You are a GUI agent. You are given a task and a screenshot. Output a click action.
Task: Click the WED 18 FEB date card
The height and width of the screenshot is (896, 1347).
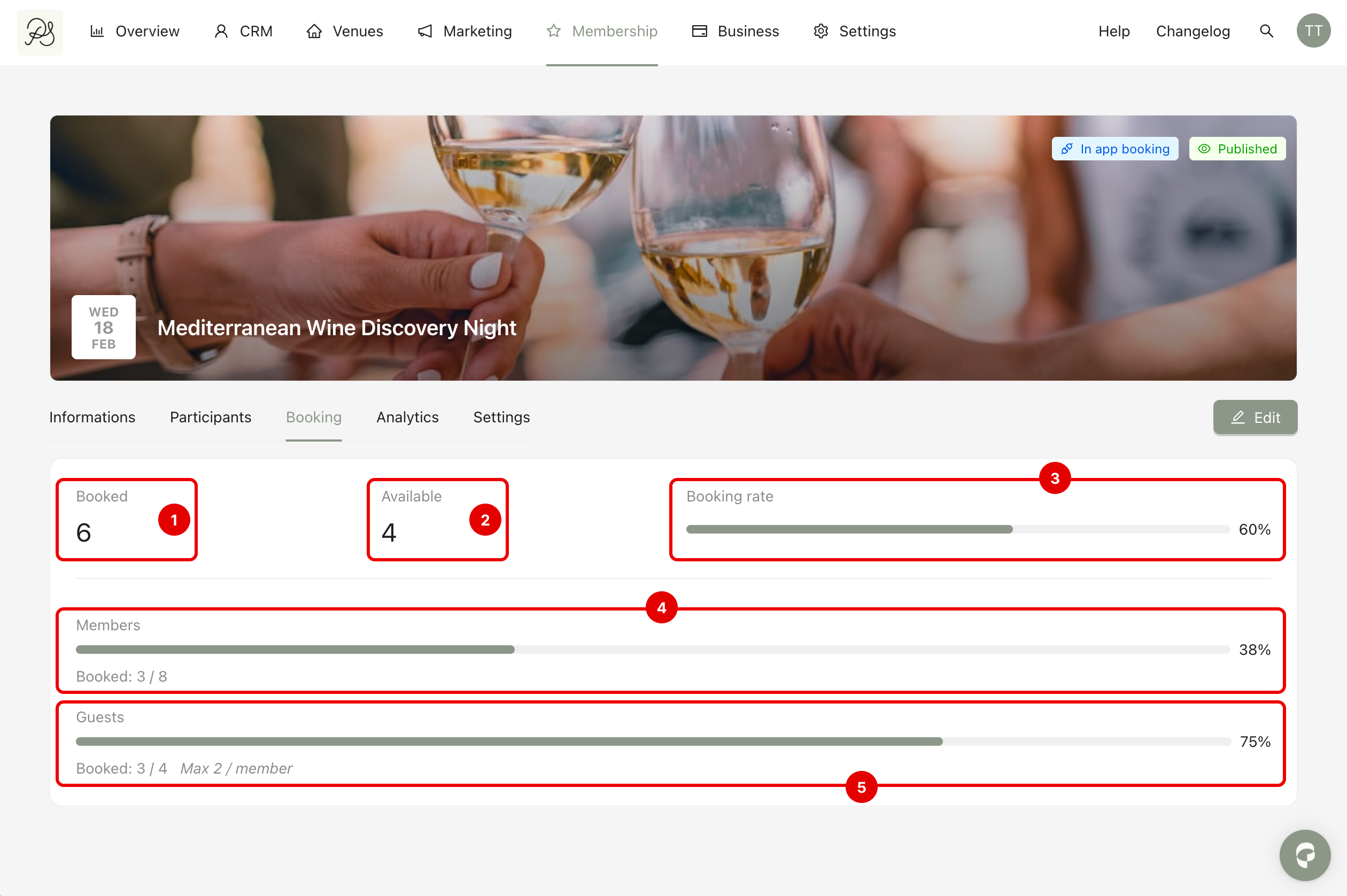pyautogui.click(x=103, y=327)
